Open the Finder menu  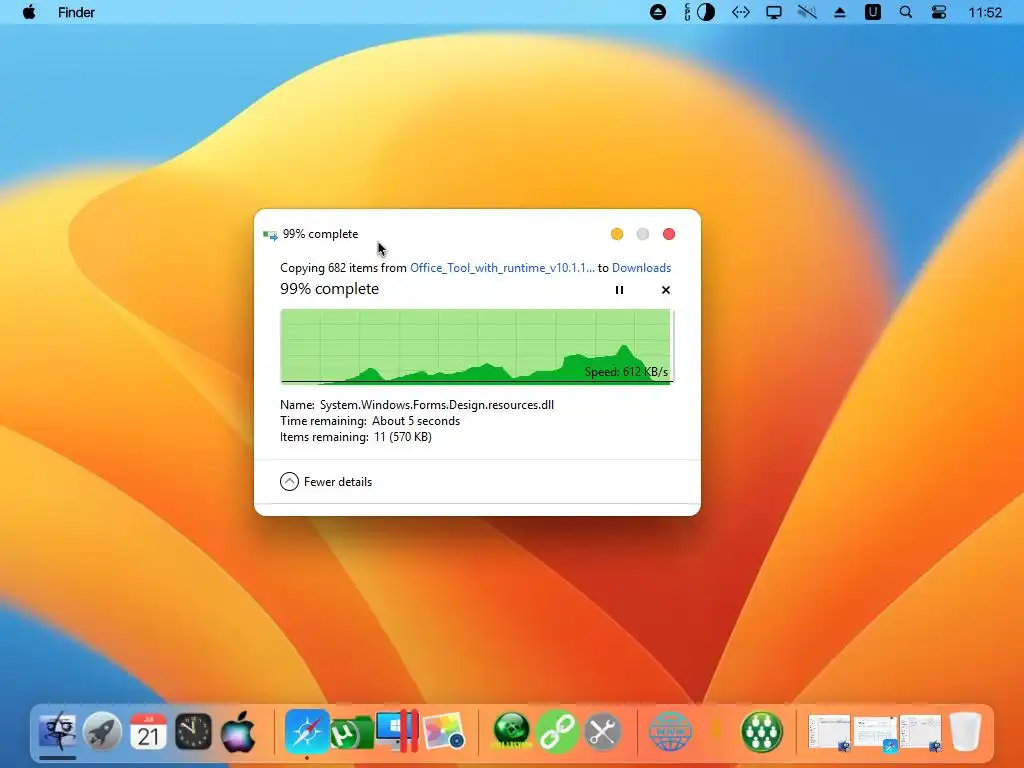76,12
